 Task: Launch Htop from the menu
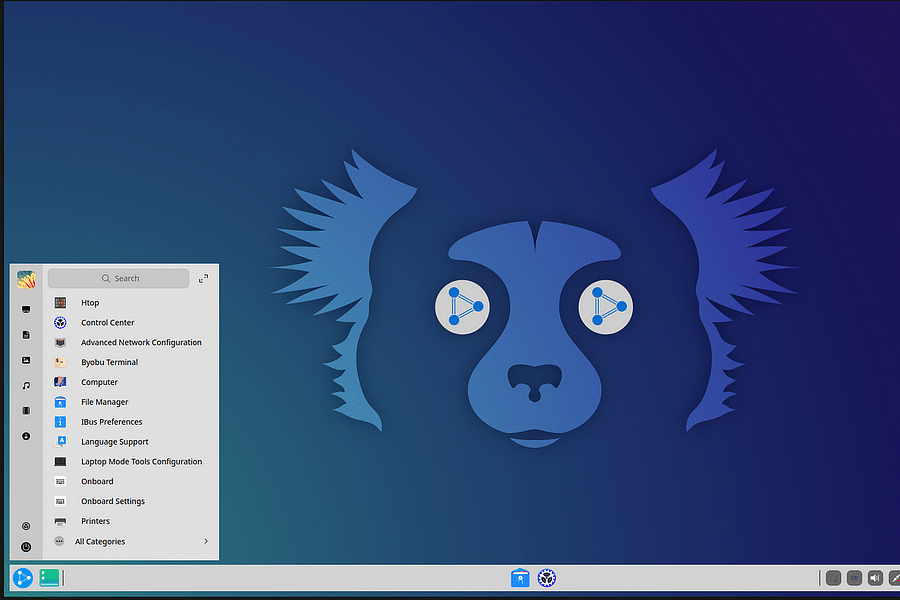point(90,302)
